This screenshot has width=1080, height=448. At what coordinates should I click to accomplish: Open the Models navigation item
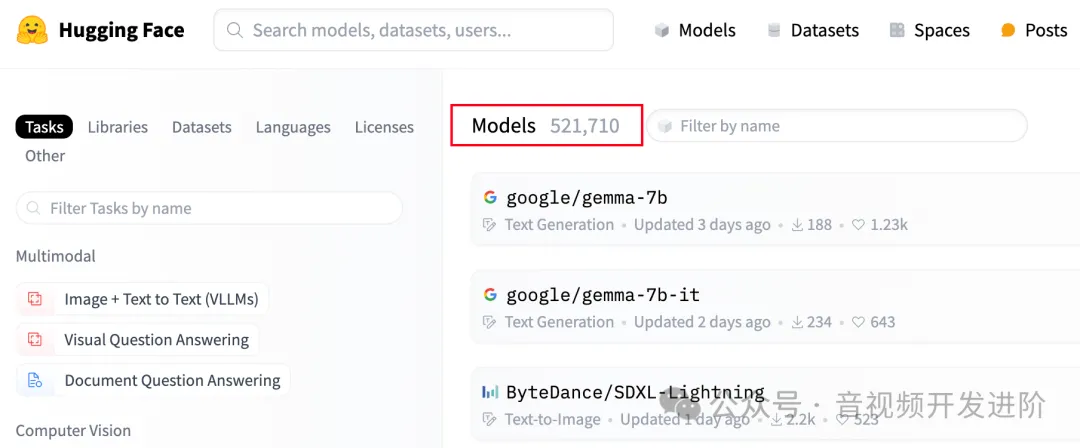[695, 30]
